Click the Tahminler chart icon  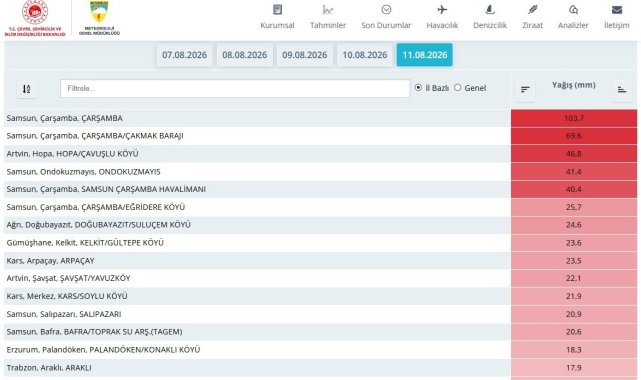(x=327, y=10)
